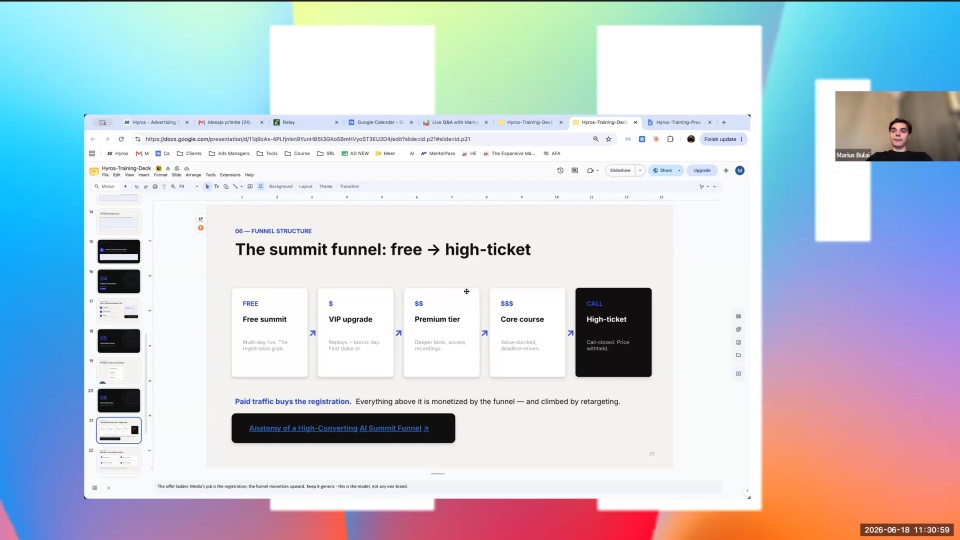The height and width of the screenshot is (540, 960).
Task: Open the comments panel icon
Action: (574, 171)
